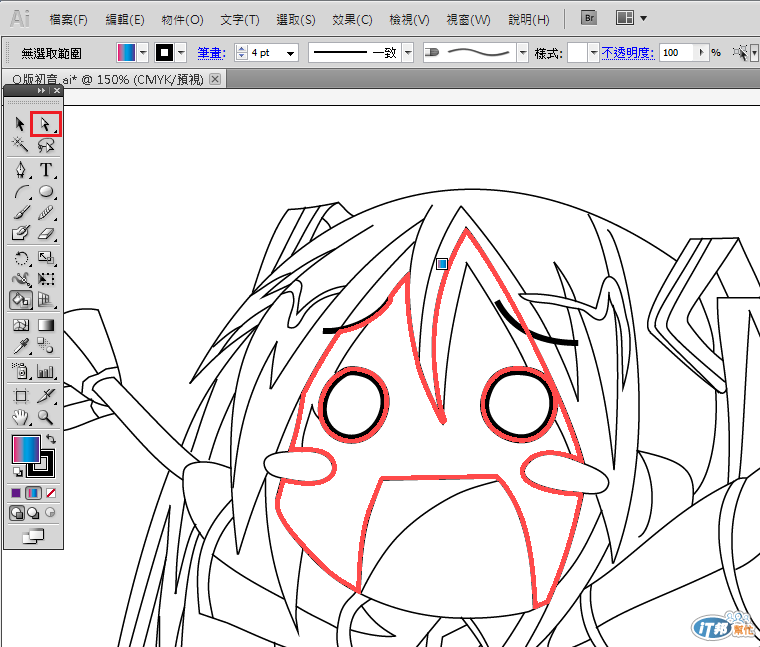Open the 效果(C) menu
This screenshot has width=760, height=647.
pyautogui.click(x=352, y=20)
